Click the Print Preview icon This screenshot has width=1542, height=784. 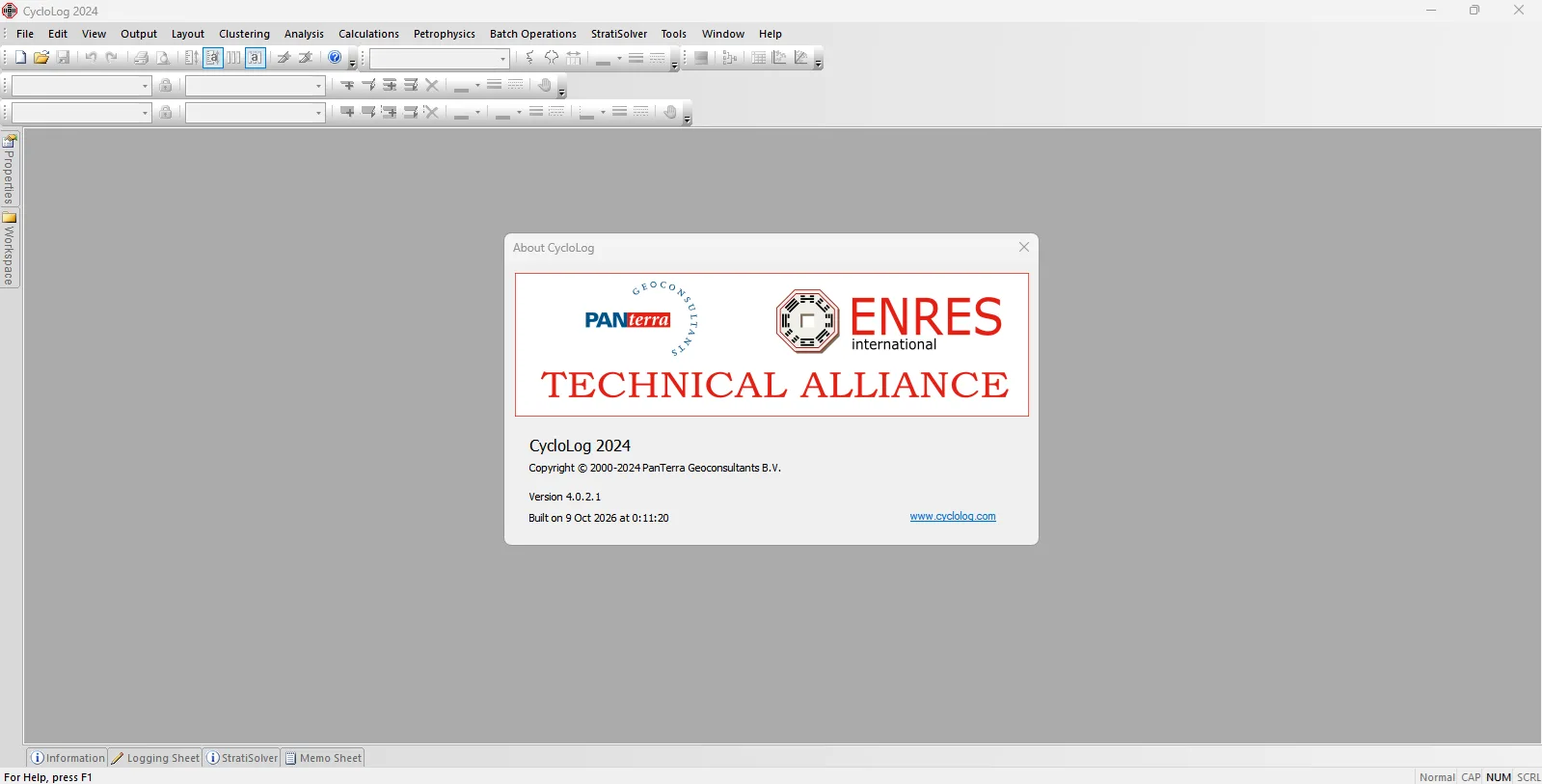162,58
